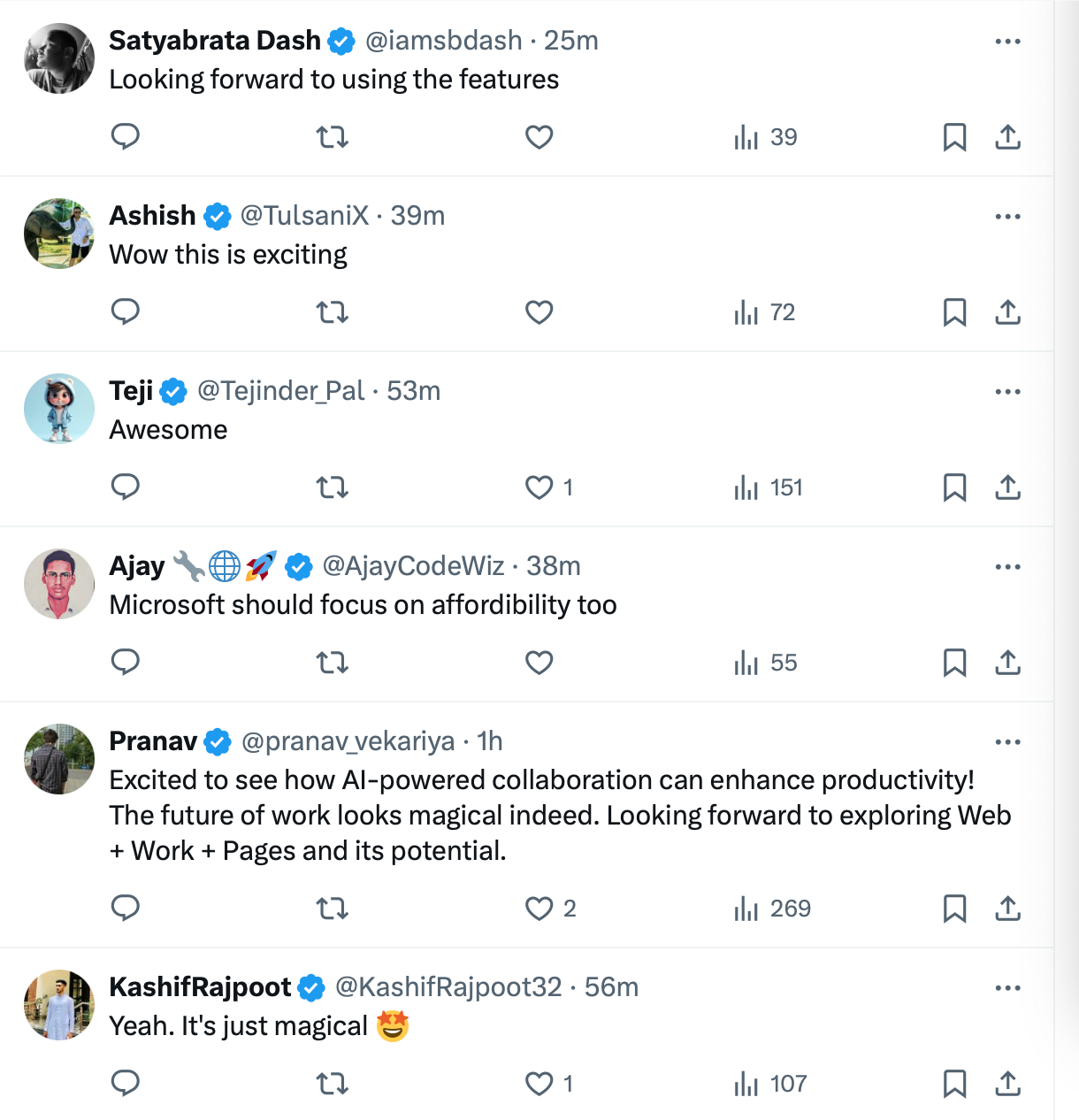Open more options on Satyabrata Dash's tweet
The image size is (1079, 1120).
click(x=1007, y=42)
